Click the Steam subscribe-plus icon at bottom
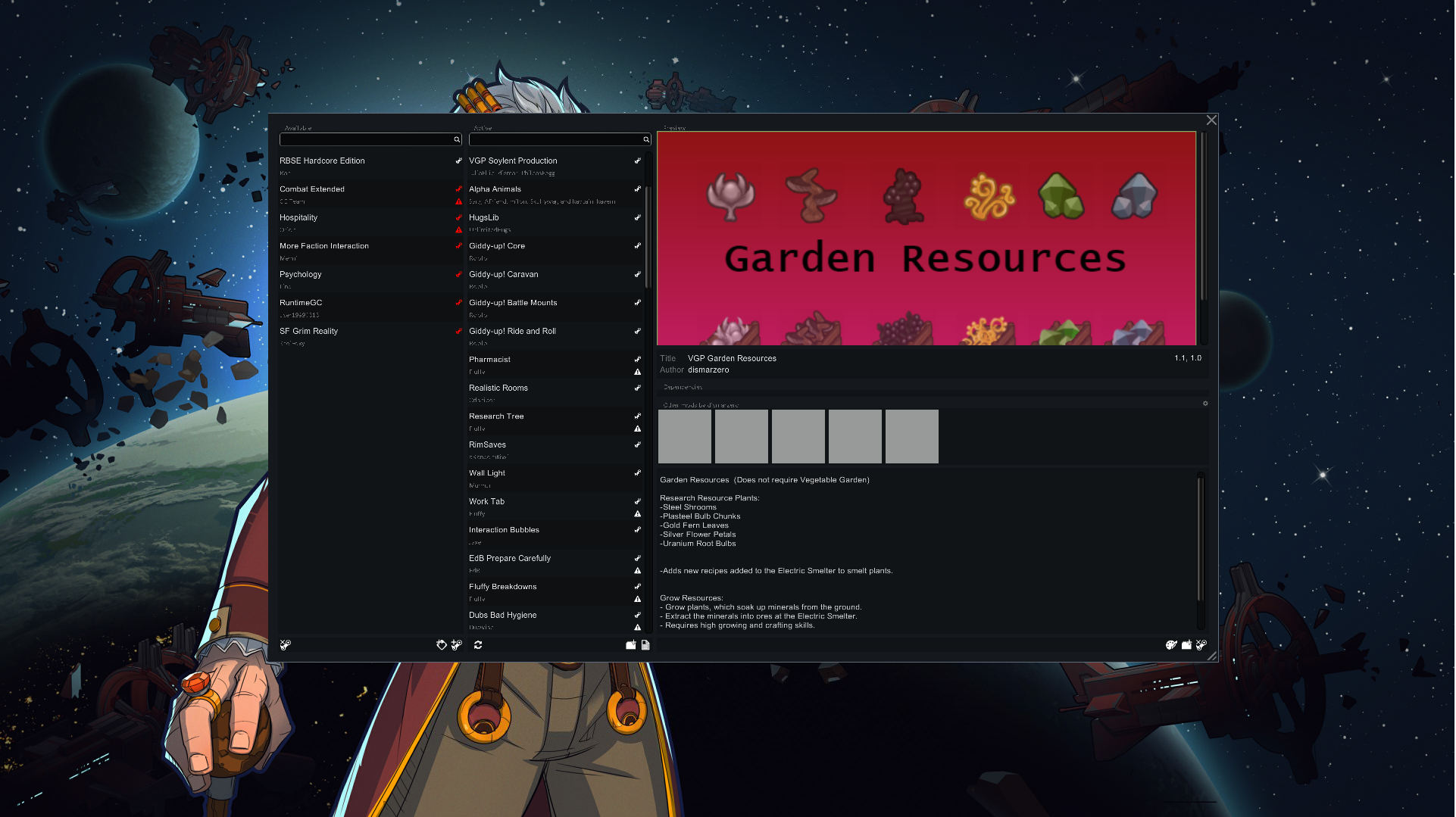 [456, 645]
